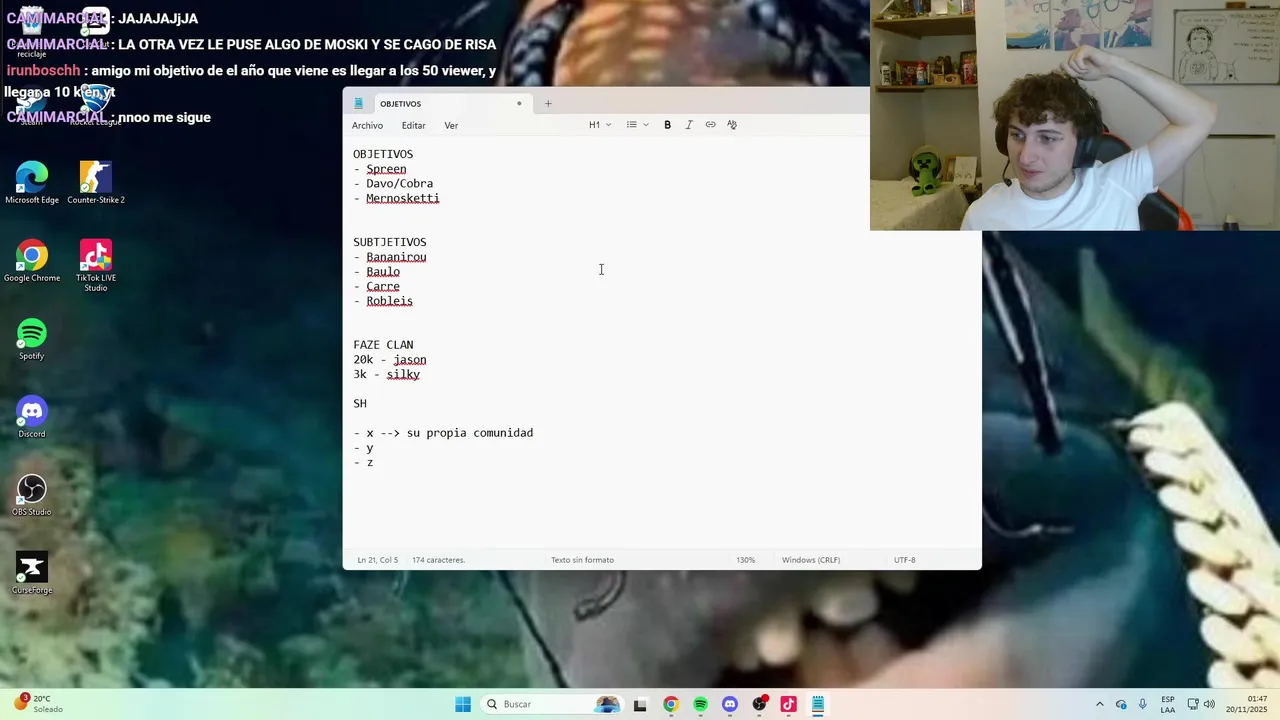The image size is (1280, 720).
Task: Open the Archivo menu
Action: (x=367, y=125)
